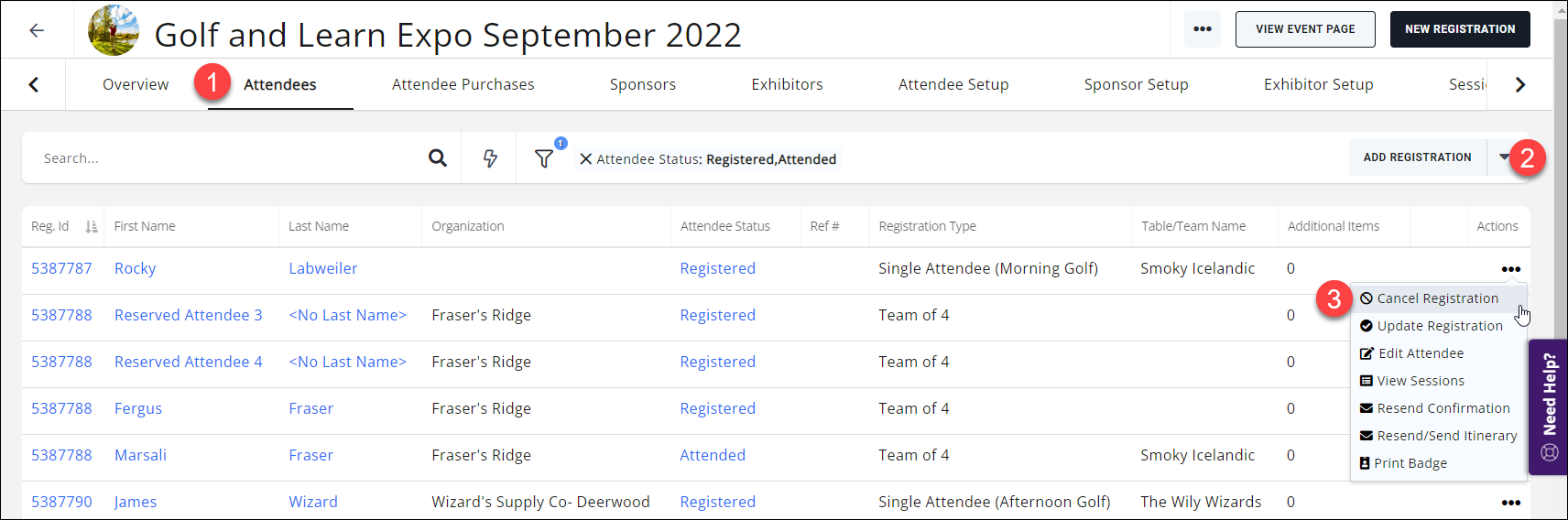Image resolution: width=1568 pixels, height=520 pixels.
Task: Select Cancel Registration from actions menu
Action: (x=1437, y=298)
